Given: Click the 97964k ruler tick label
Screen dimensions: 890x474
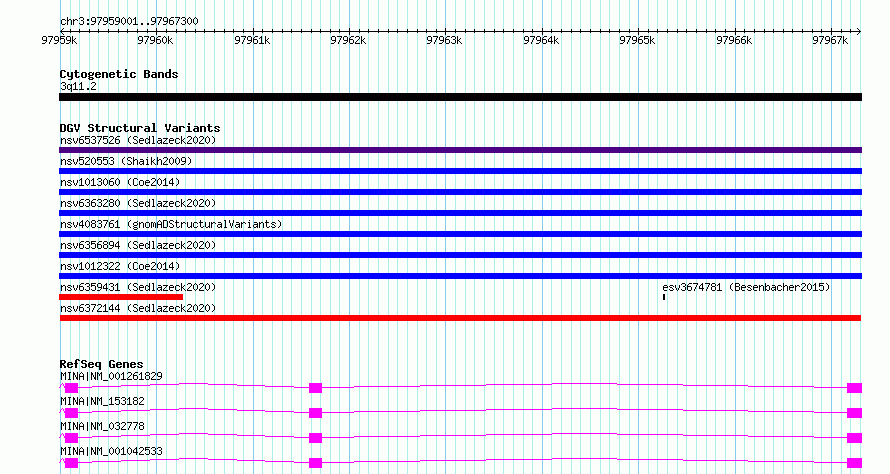Looking at the screenshot, I should coord(541,40).
